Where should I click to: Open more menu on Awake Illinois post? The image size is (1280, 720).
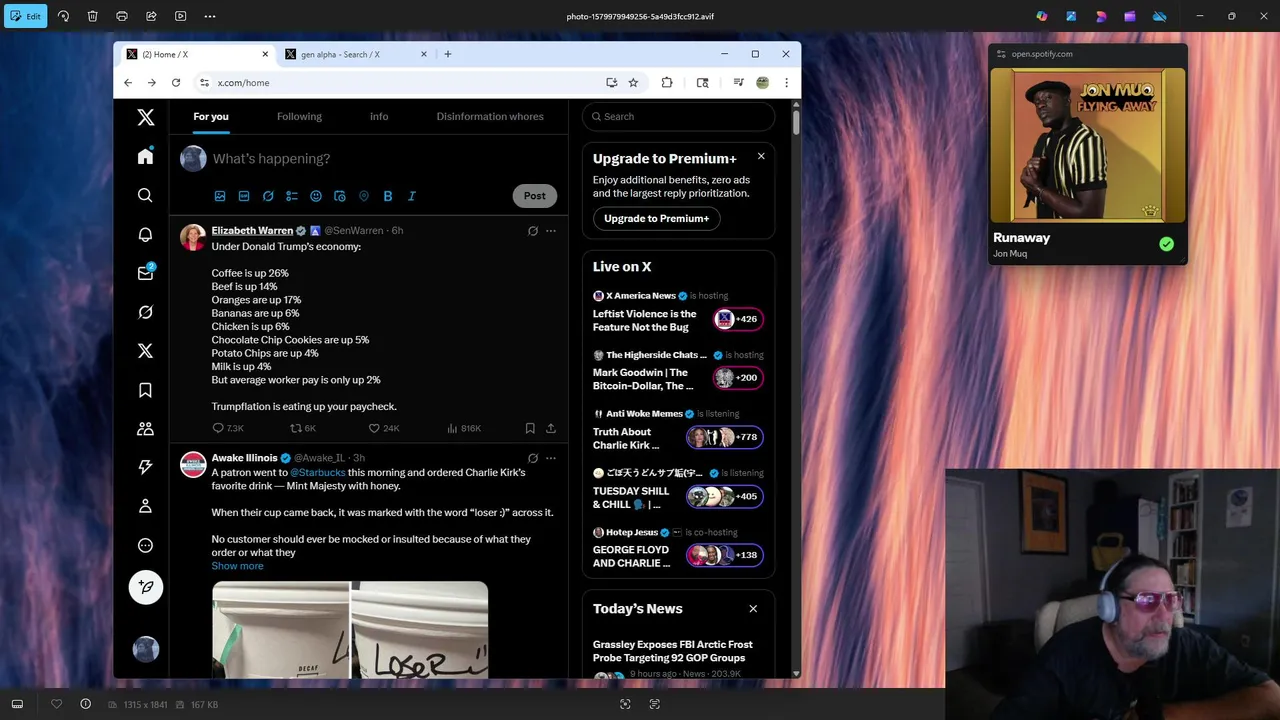pyautogui.click(x=551, y=458)
